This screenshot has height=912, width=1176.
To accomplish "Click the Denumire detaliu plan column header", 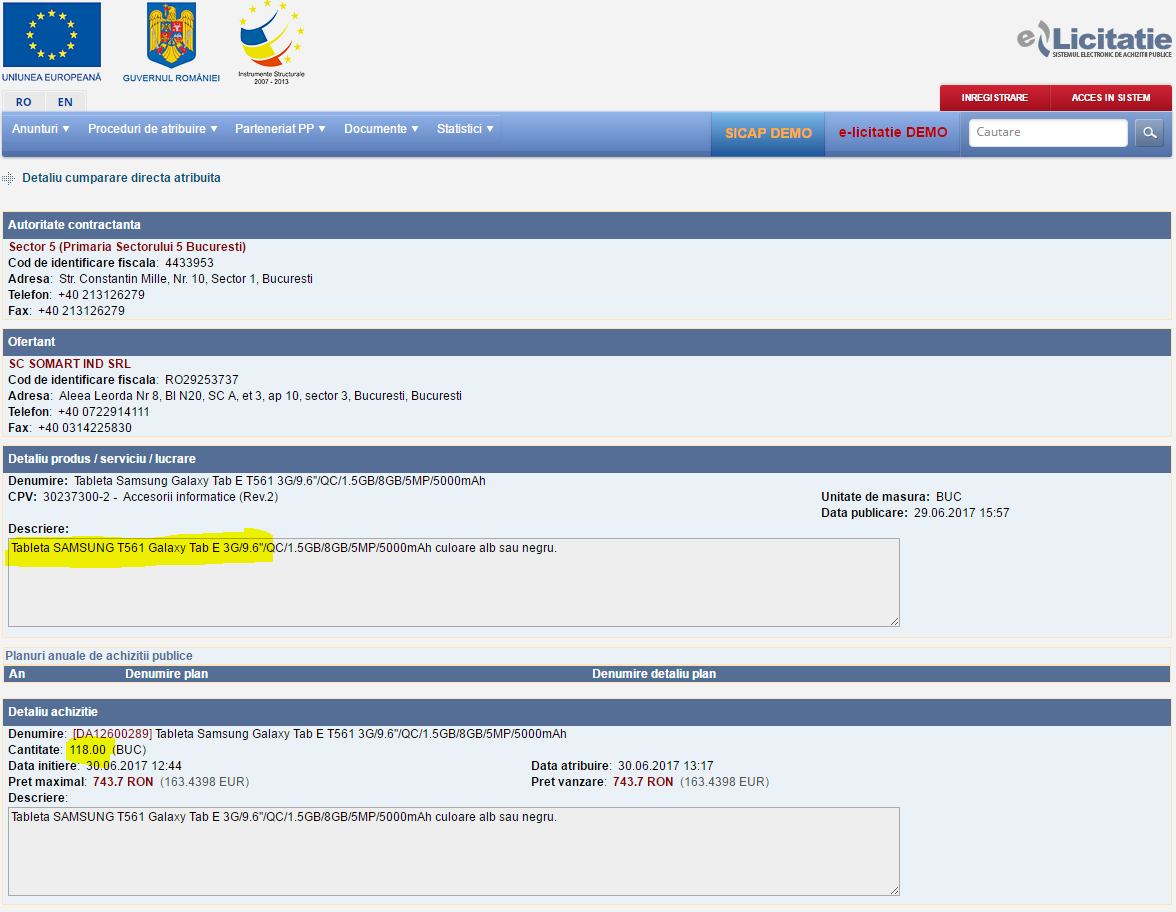I will pos(654,674).
